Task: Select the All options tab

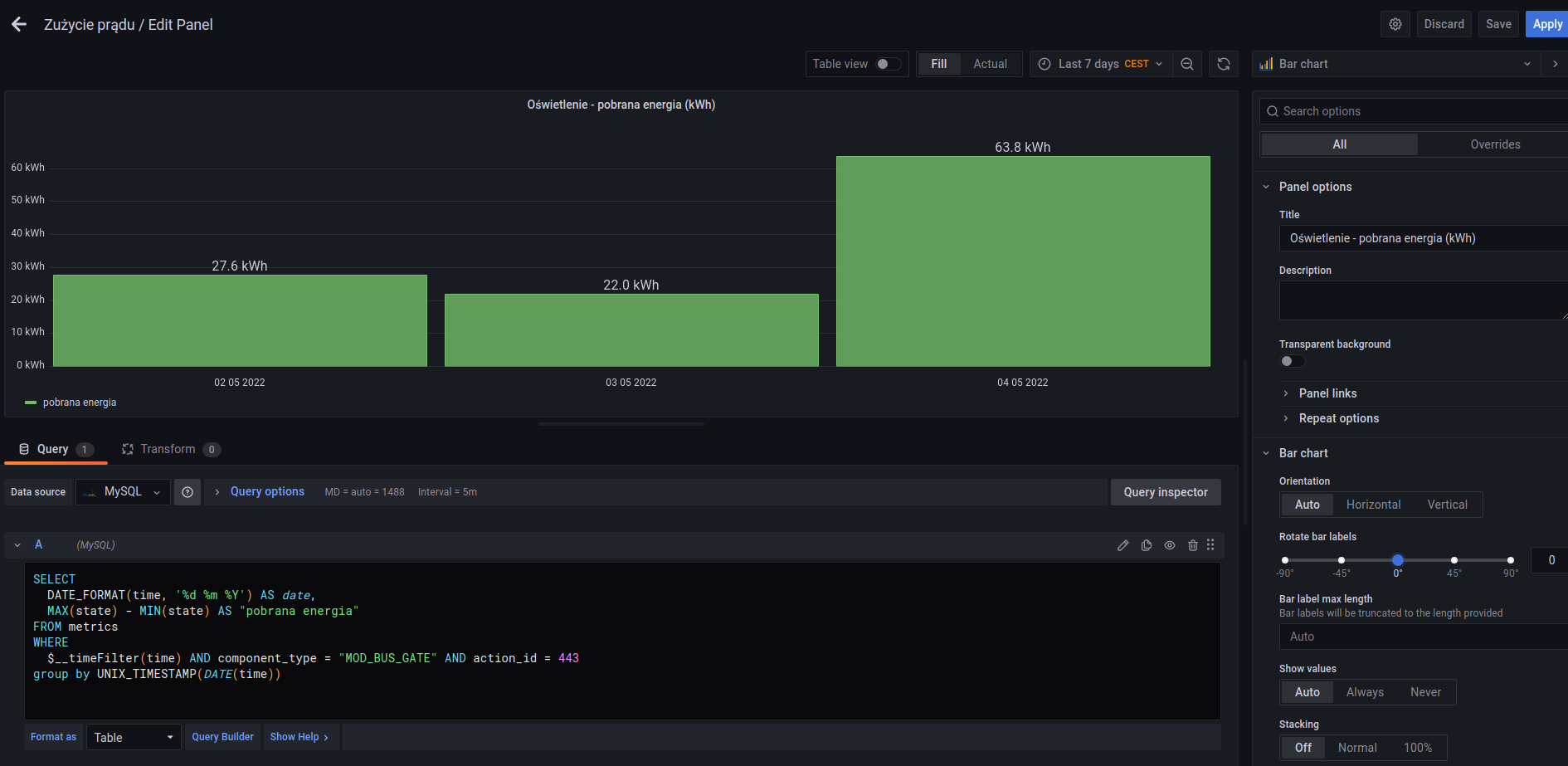Action: click(x=1339, y=144)
